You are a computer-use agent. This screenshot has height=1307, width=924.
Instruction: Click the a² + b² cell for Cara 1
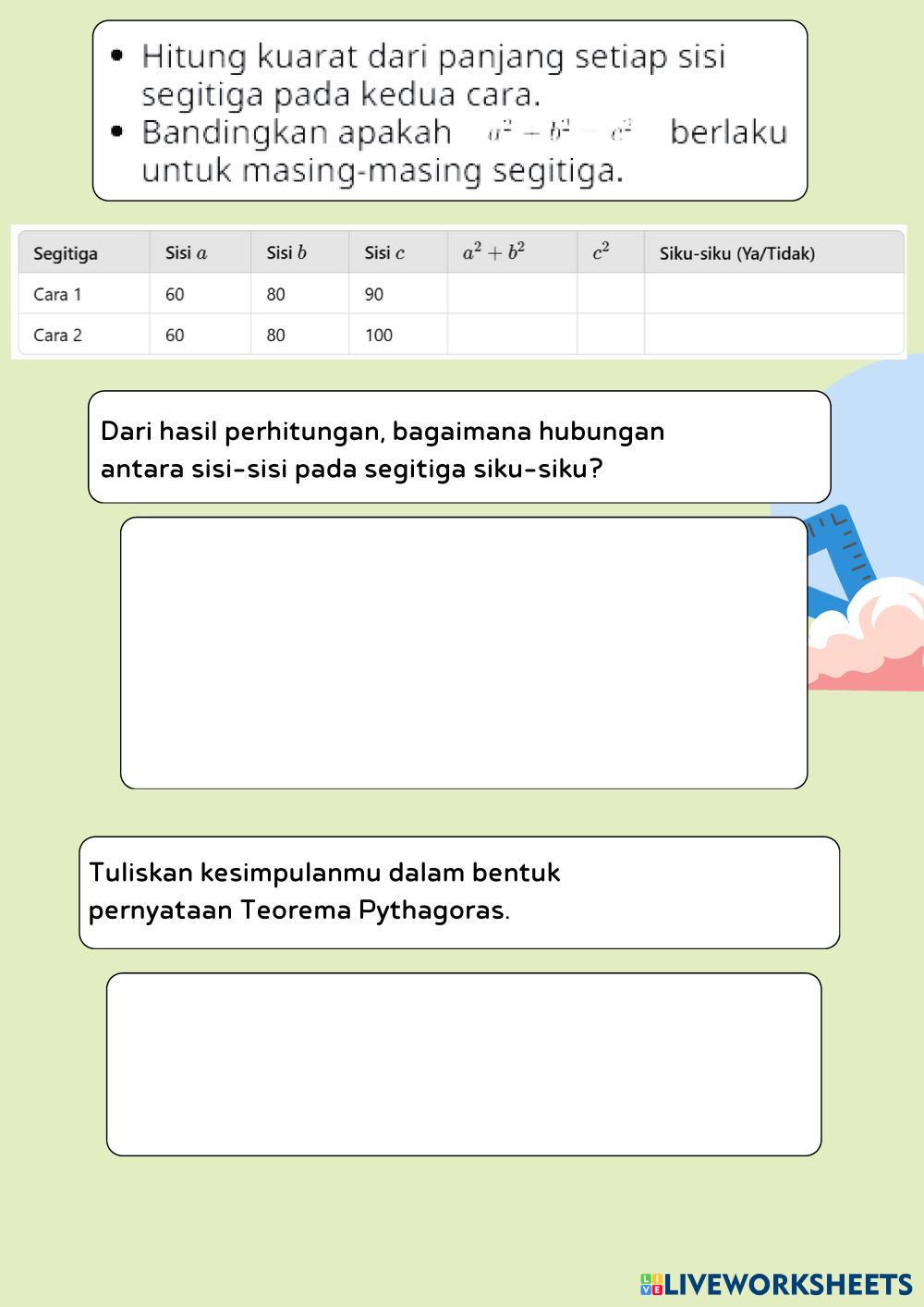coord(512,294)
